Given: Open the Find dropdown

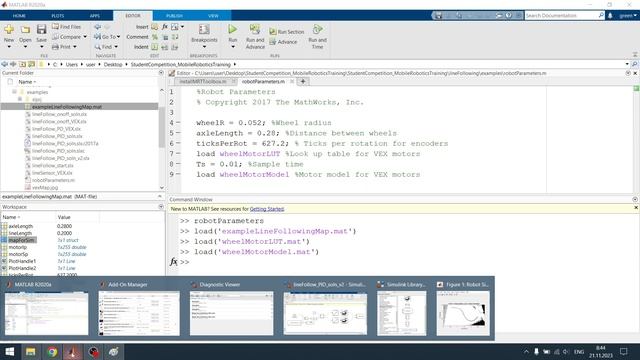Looking at the screenshot, I should tap(107, 47).
